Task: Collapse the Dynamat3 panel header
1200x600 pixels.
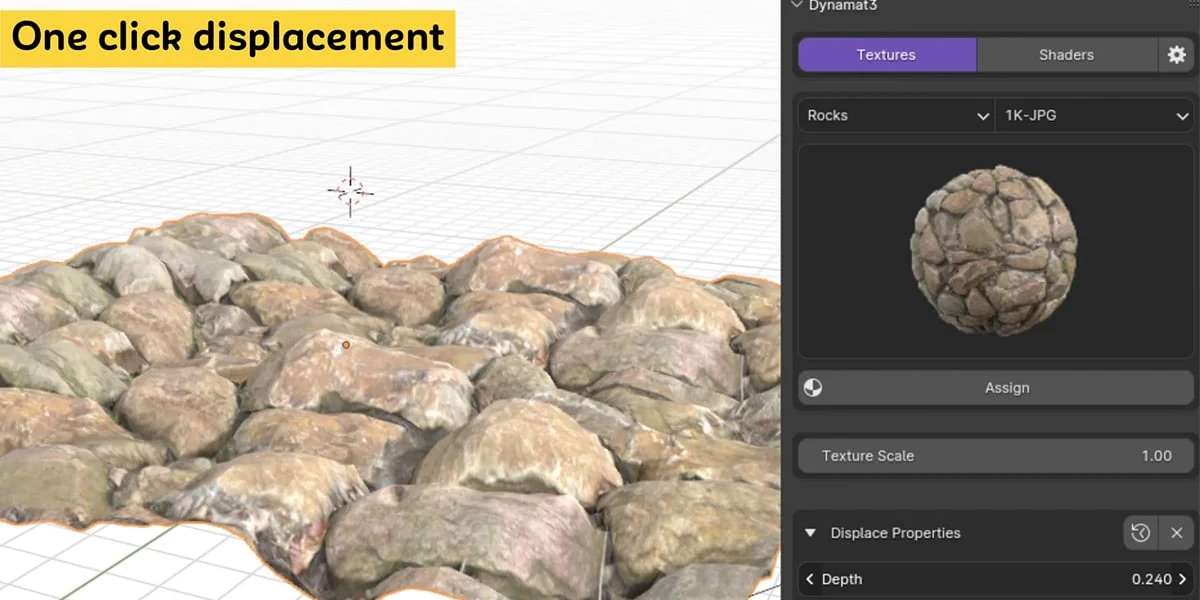Action: (x=796, y=6)
